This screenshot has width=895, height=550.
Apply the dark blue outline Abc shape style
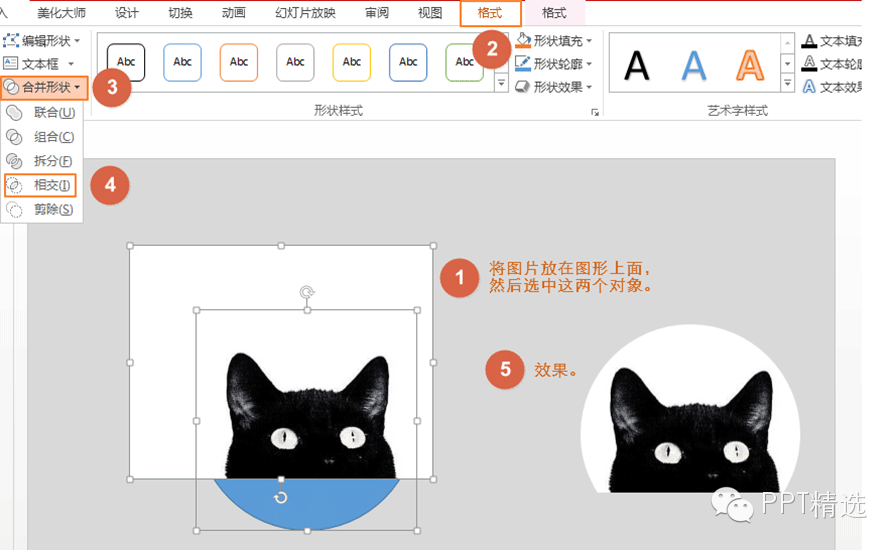point(408,62)
